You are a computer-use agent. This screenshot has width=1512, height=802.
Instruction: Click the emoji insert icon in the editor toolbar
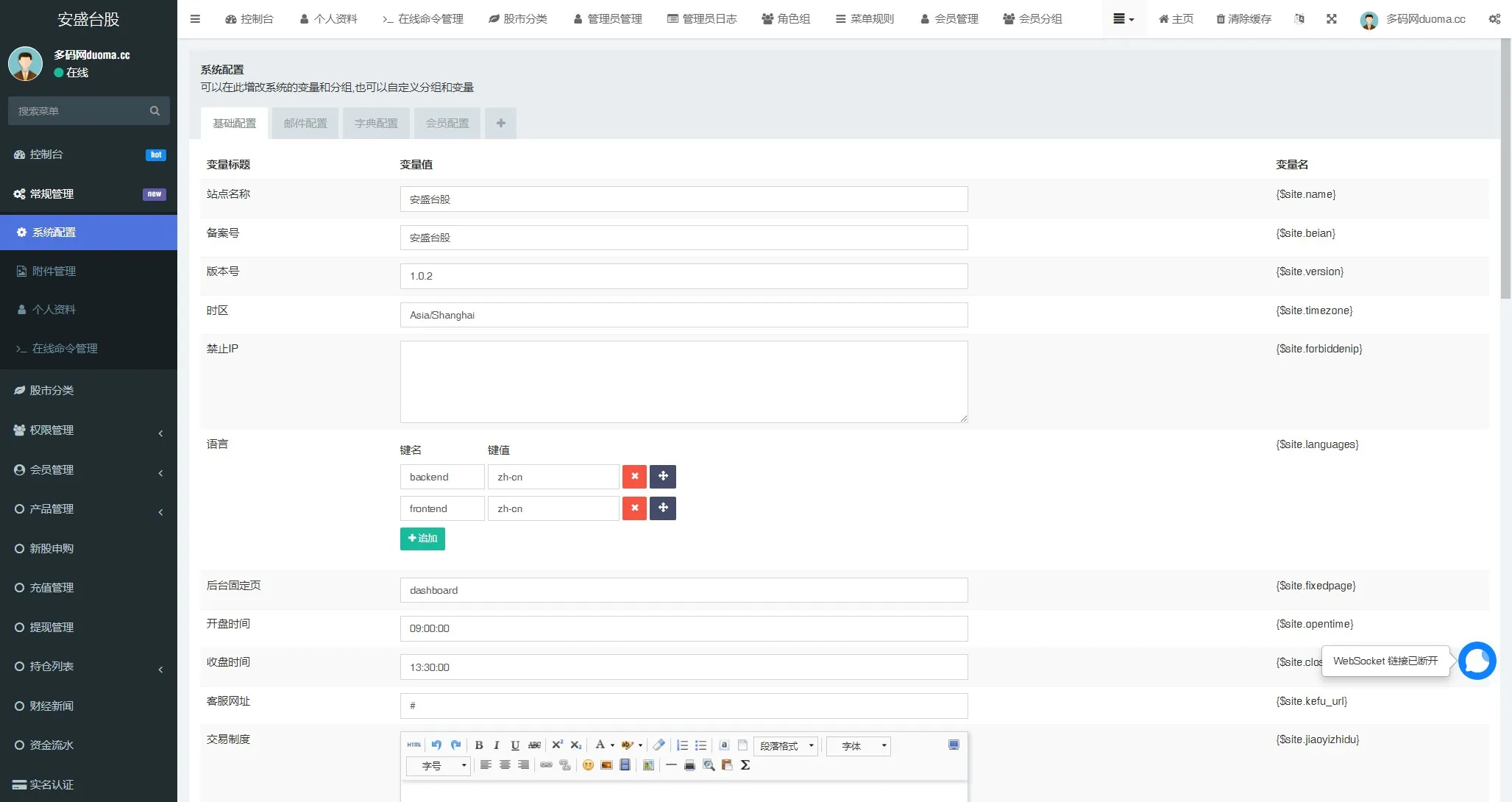tap(588, 765)
